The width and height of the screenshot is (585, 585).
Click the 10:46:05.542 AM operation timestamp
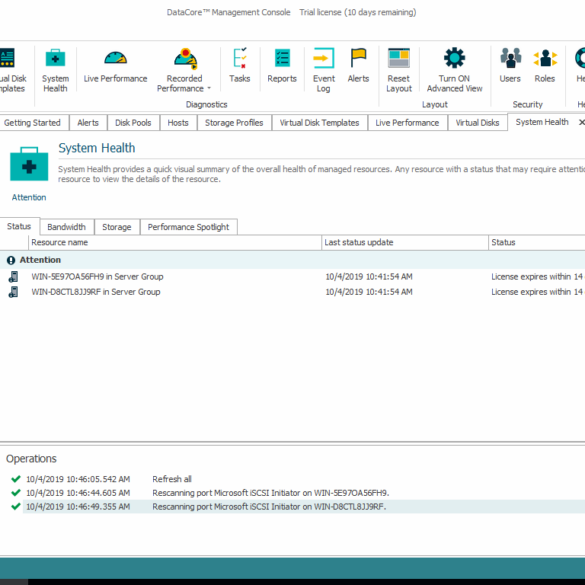point(78,479)
